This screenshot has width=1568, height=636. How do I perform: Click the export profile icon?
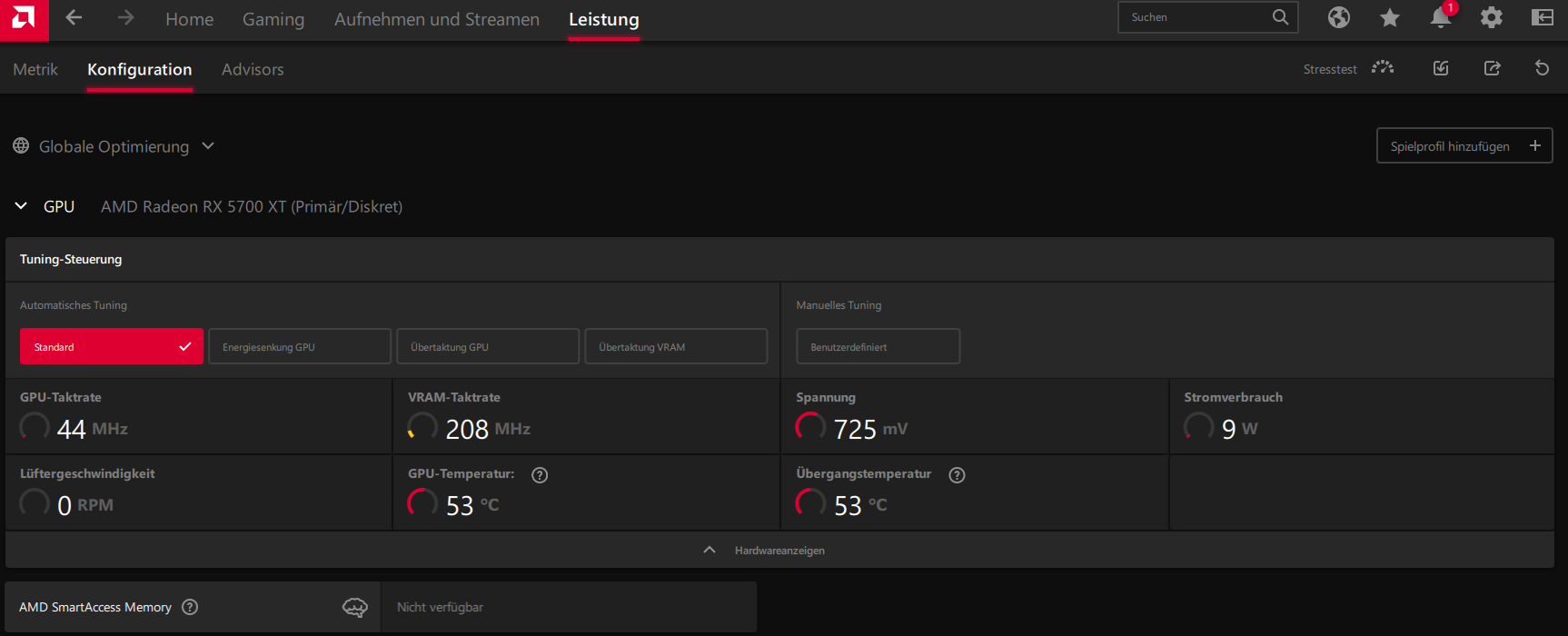pos(1492,68)
